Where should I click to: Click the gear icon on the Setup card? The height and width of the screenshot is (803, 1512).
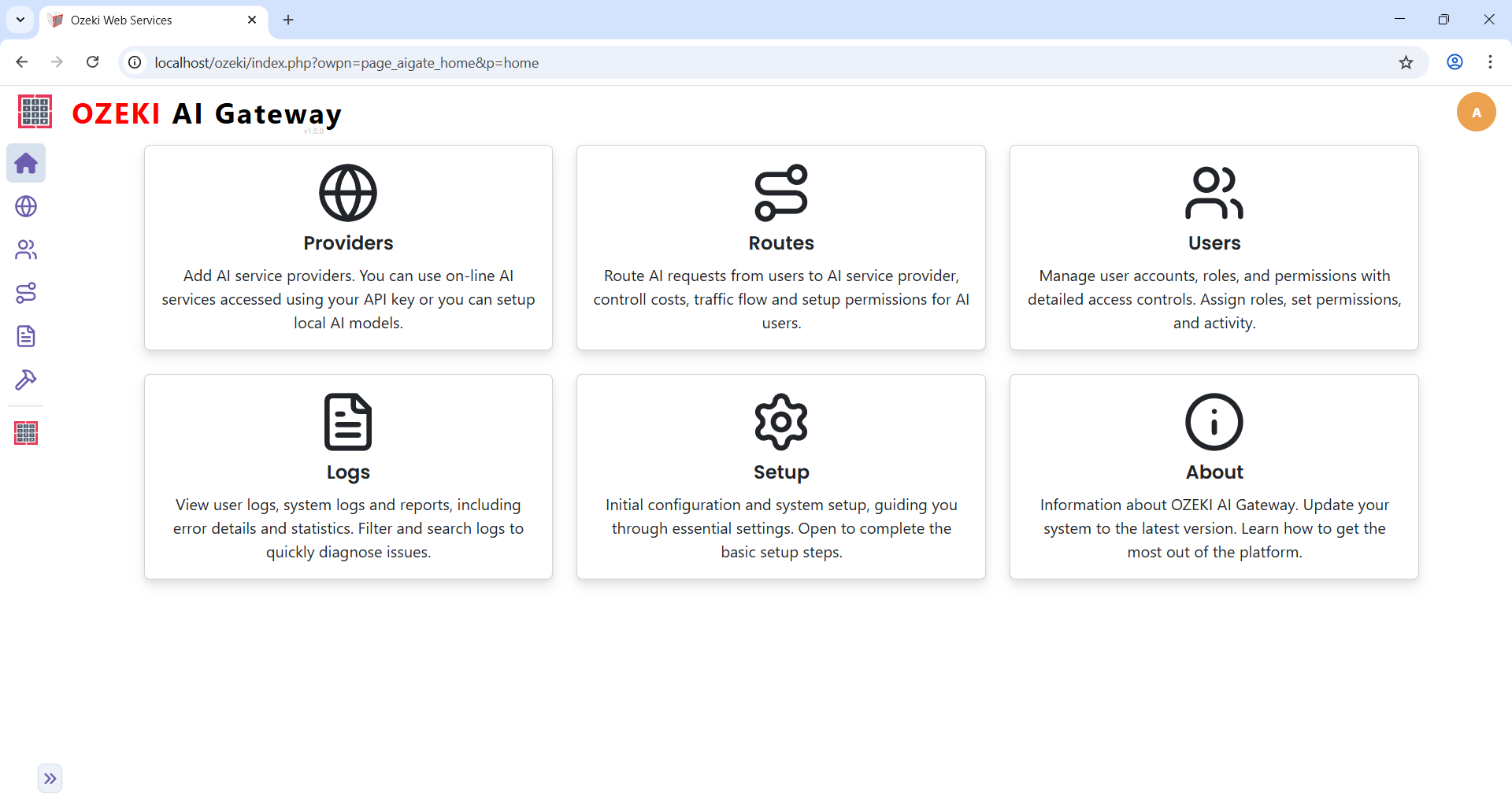[x=780, y=421]
